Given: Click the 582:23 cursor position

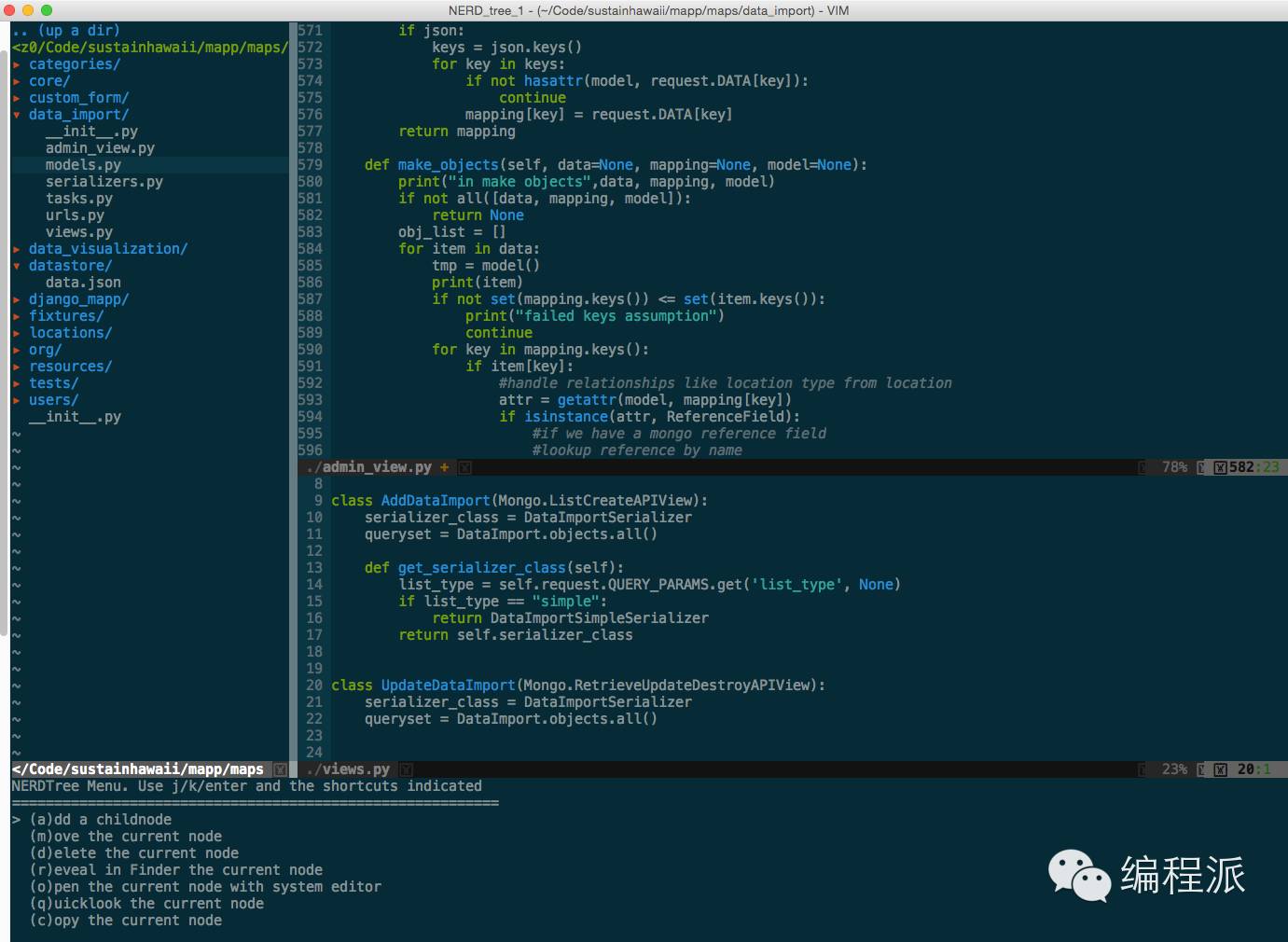Looking at the screenshot, I should 1254,467.
